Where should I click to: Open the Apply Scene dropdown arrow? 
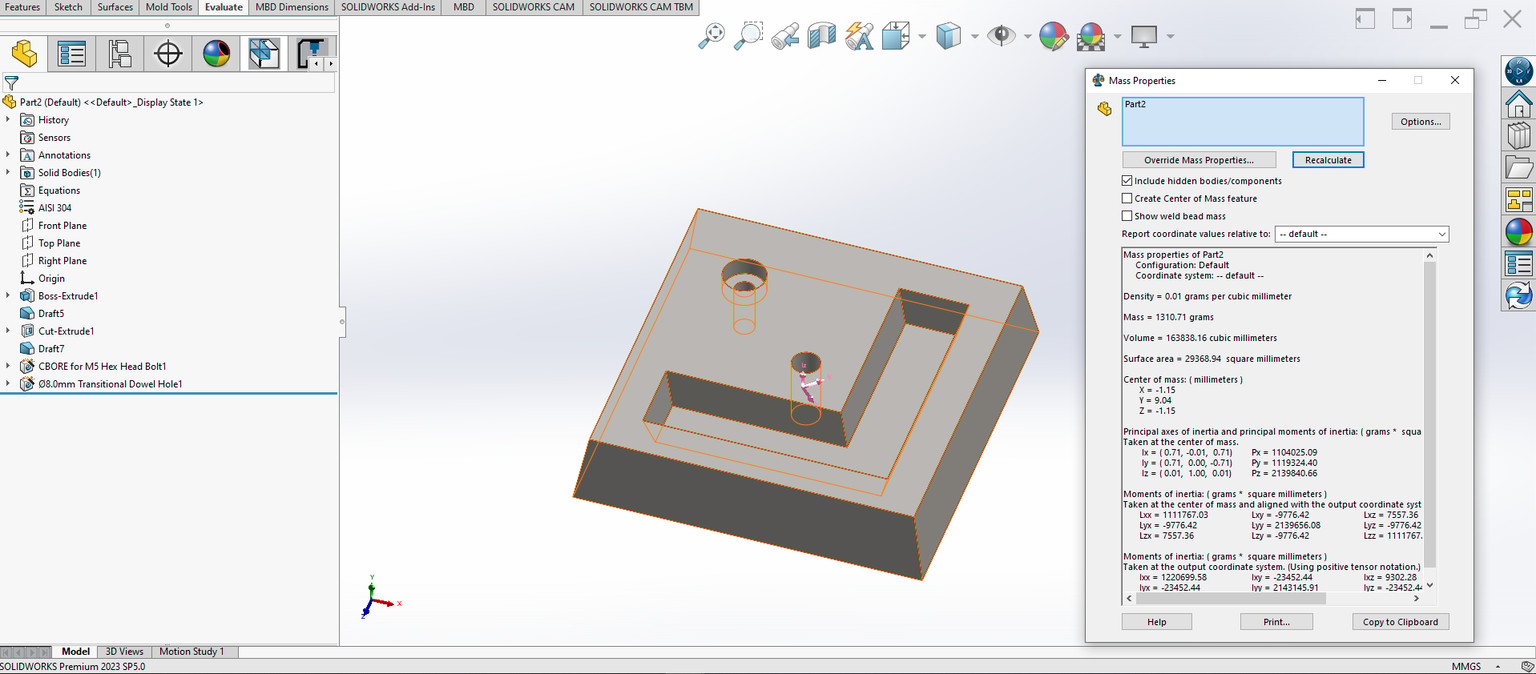click(1115, 37)
